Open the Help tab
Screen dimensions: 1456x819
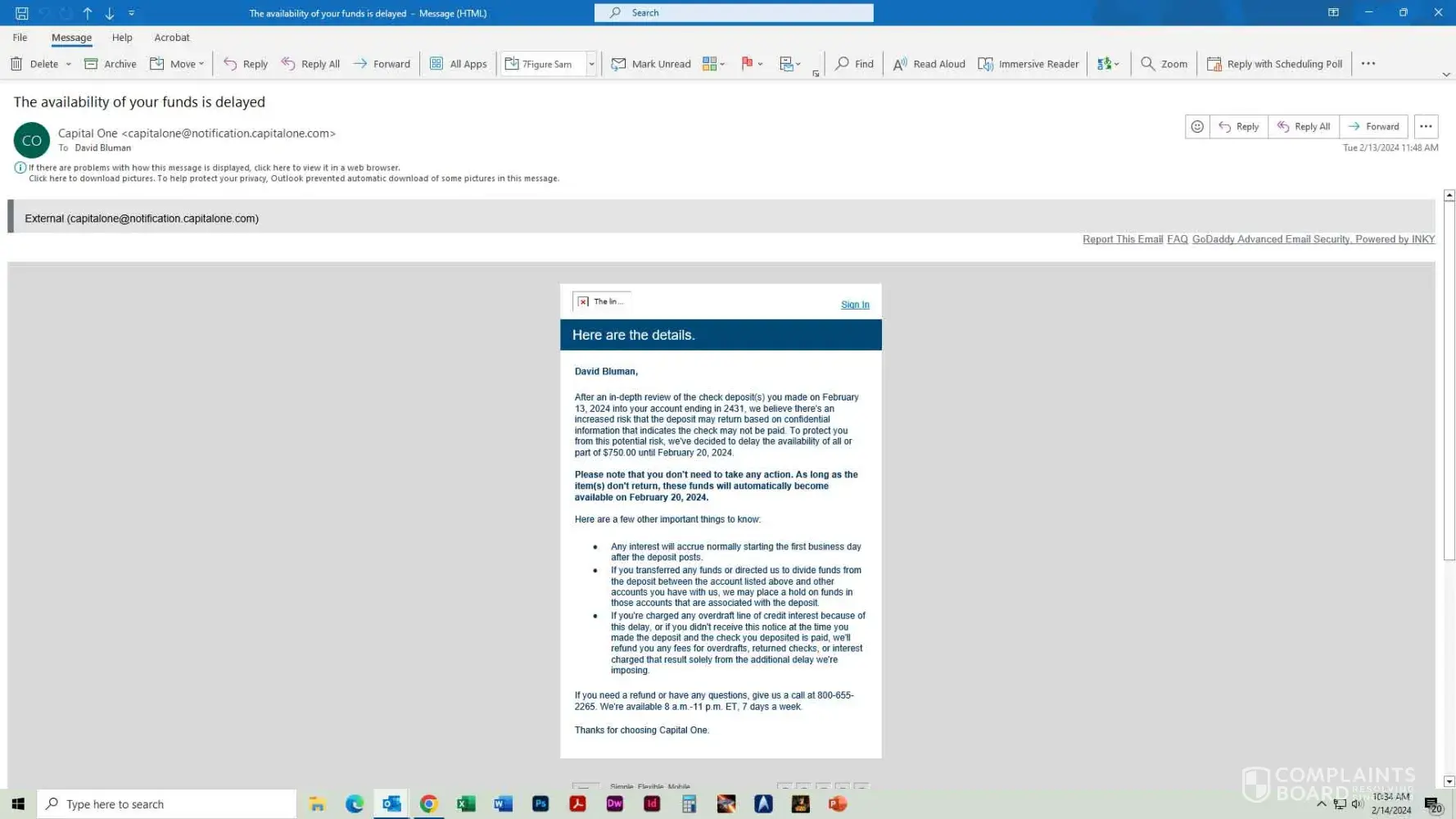122,38
